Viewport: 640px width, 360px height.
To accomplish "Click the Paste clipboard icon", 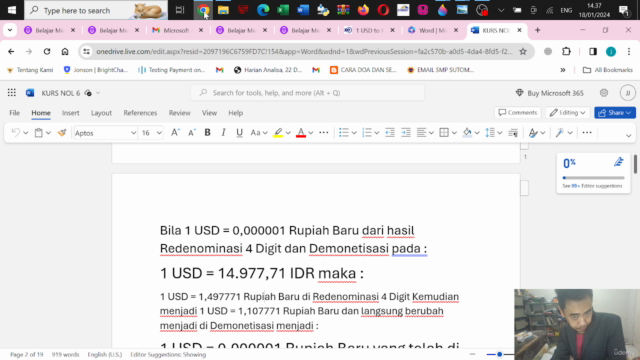I will [38, 133].
